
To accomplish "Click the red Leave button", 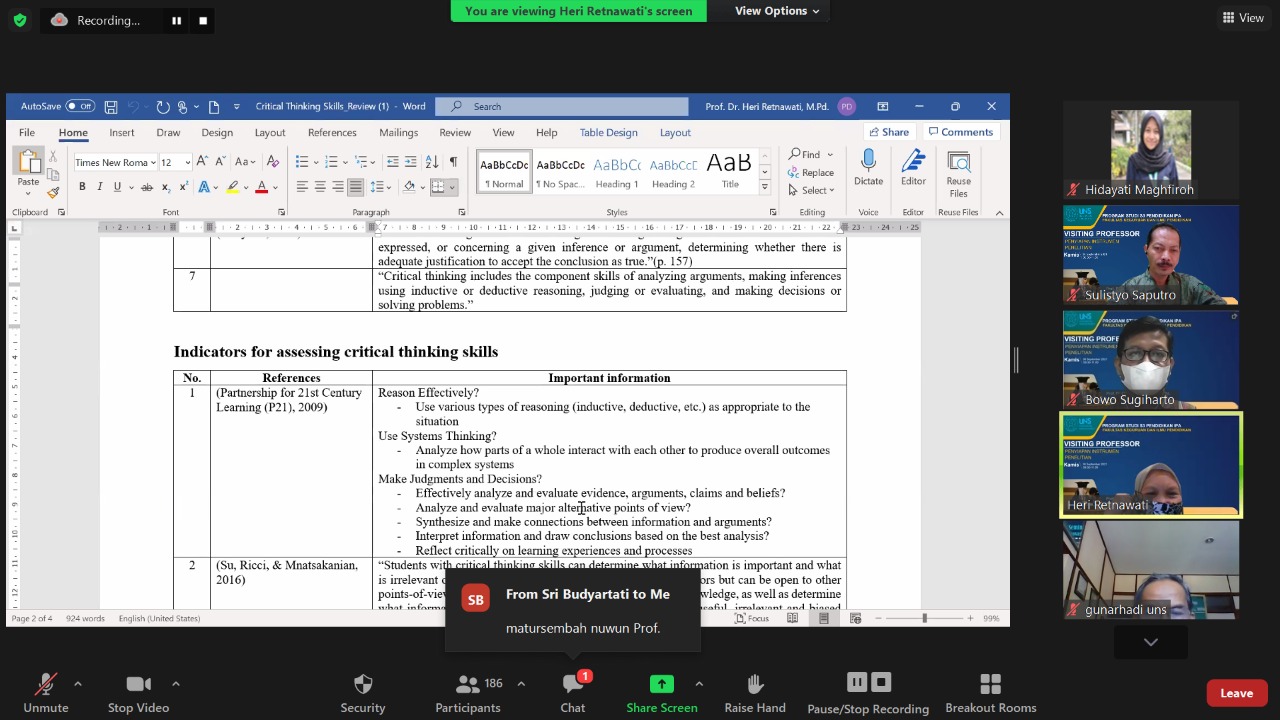I will click(1236, 693).
